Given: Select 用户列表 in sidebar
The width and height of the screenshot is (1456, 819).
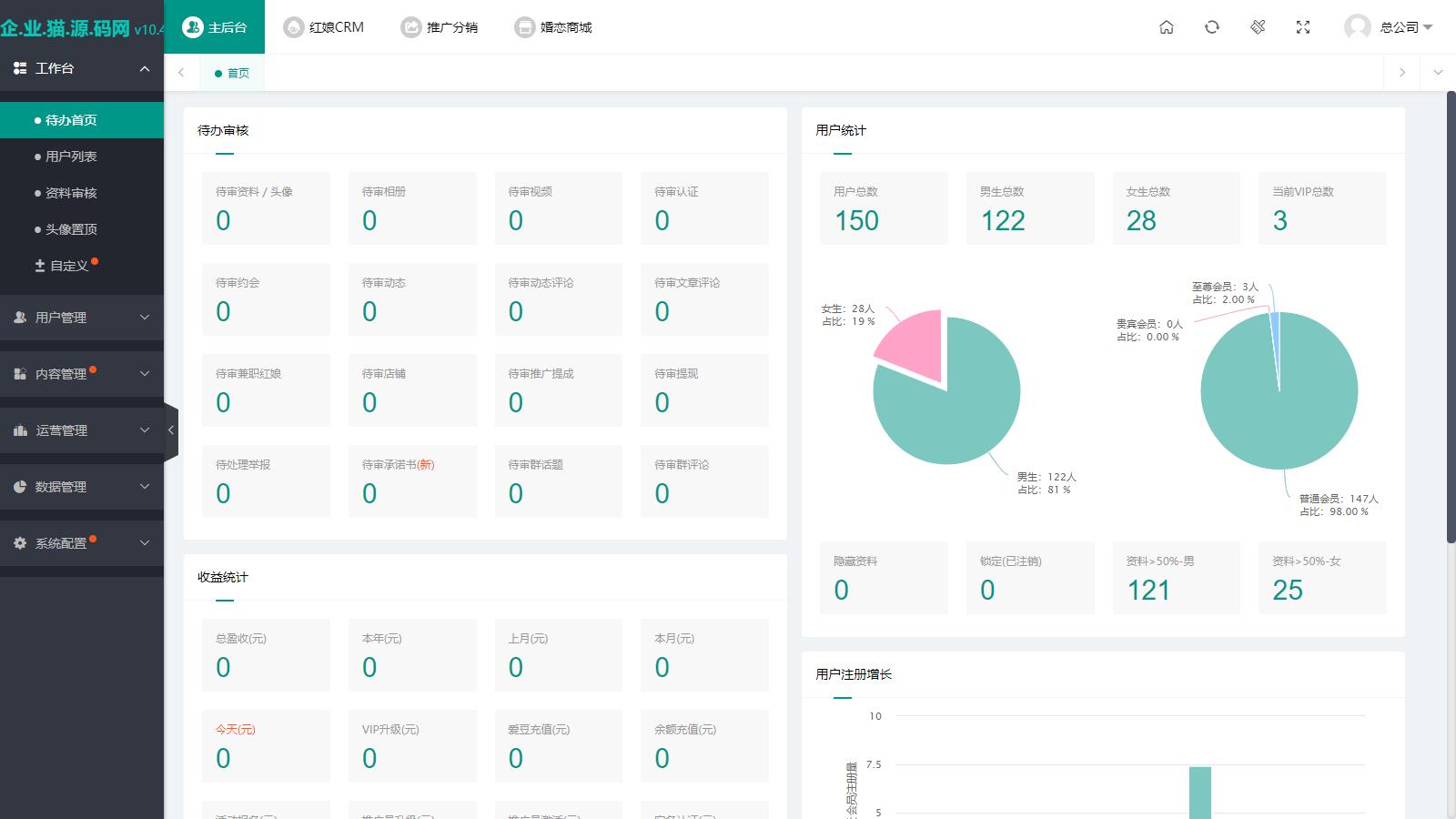Looking at the screenshot, I should [71, 157].
